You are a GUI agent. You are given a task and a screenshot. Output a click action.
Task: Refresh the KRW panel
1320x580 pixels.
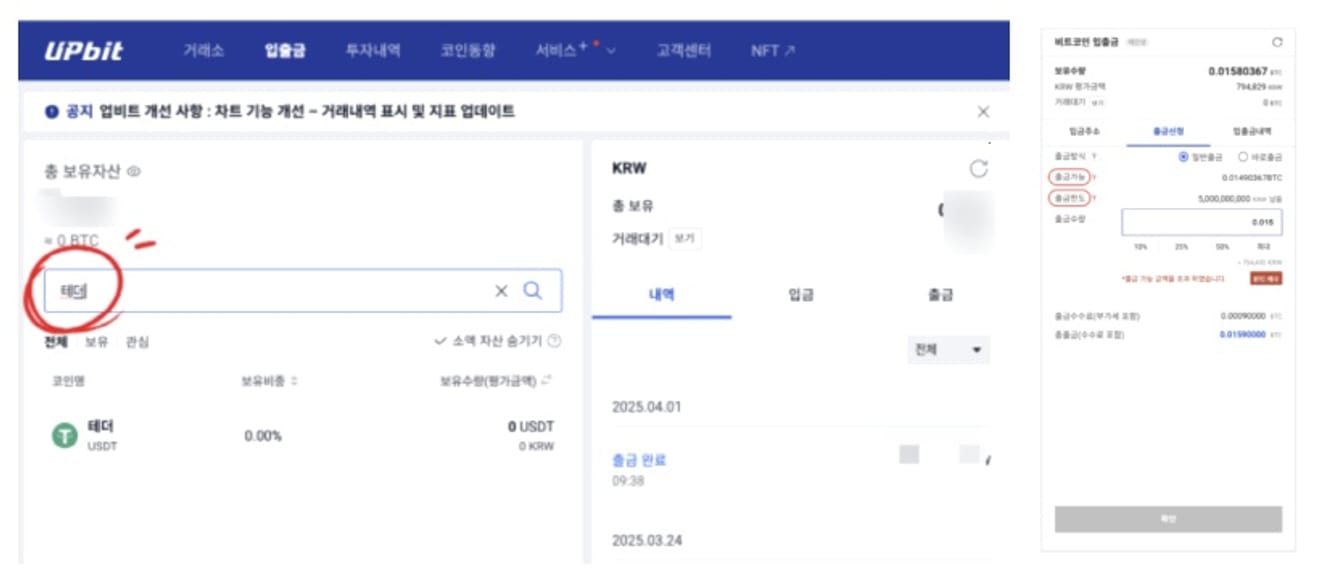(x=979, y=169)
